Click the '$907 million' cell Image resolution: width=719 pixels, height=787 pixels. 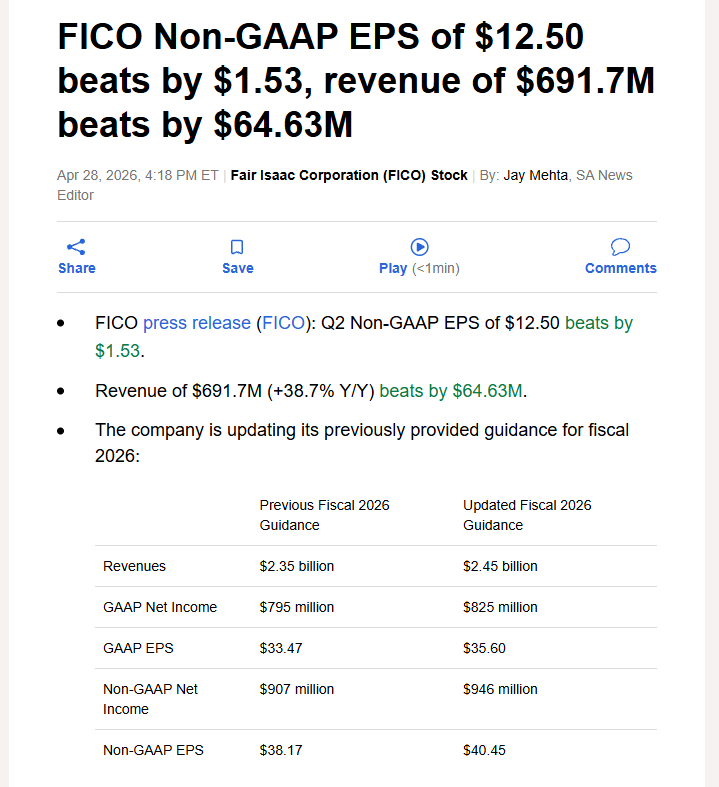(x=297, y=689)
